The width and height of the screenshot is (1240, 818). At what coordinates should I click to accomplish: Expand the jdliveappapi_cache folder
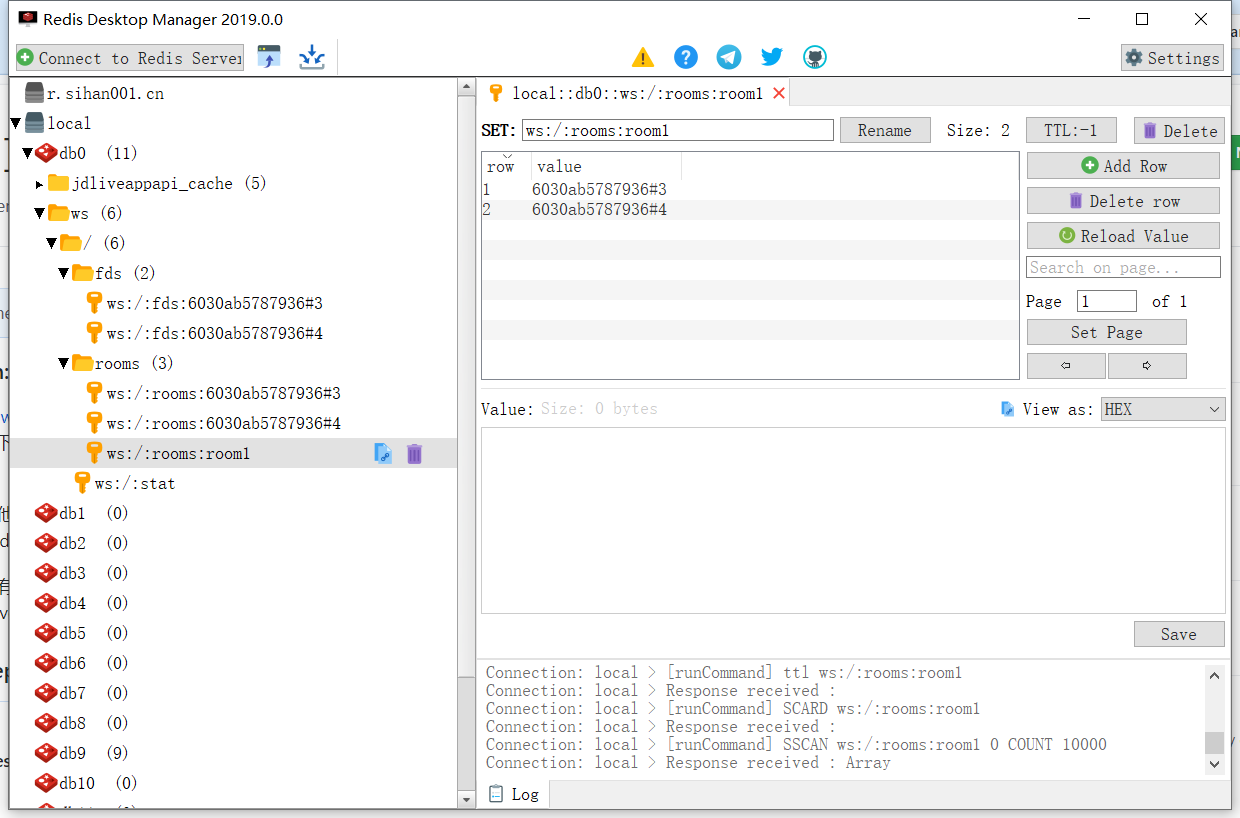pyautogui.click(x=40, y=184)
